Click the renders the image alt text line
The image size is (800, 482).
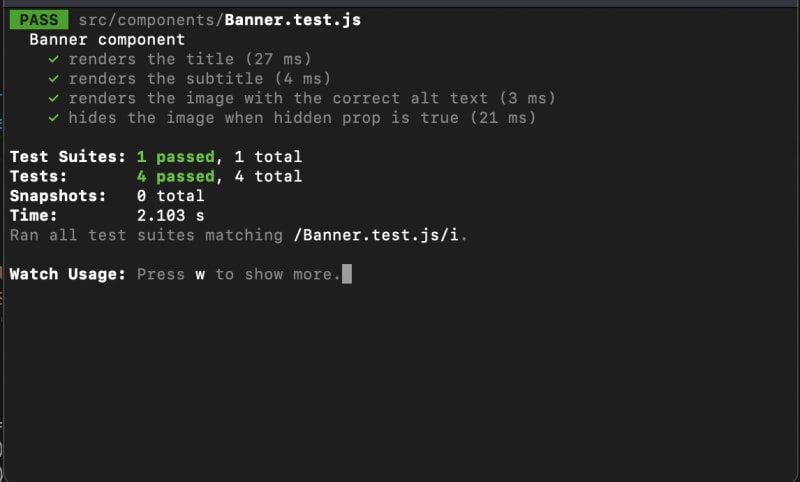(312, 98)
